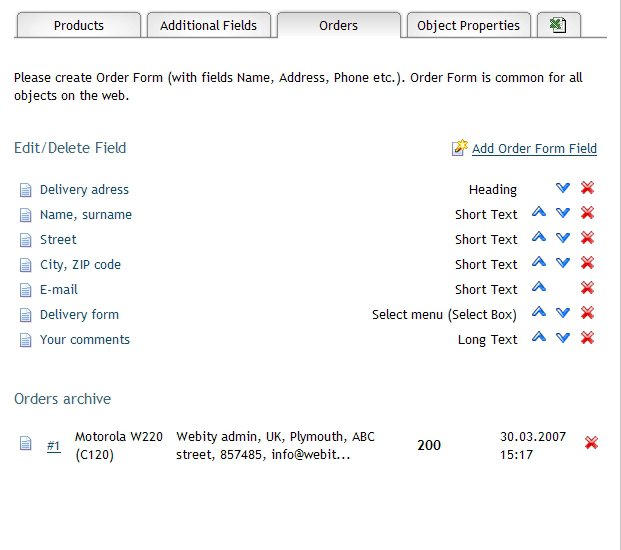Open the Object Properties tab

tap(469, 25)
